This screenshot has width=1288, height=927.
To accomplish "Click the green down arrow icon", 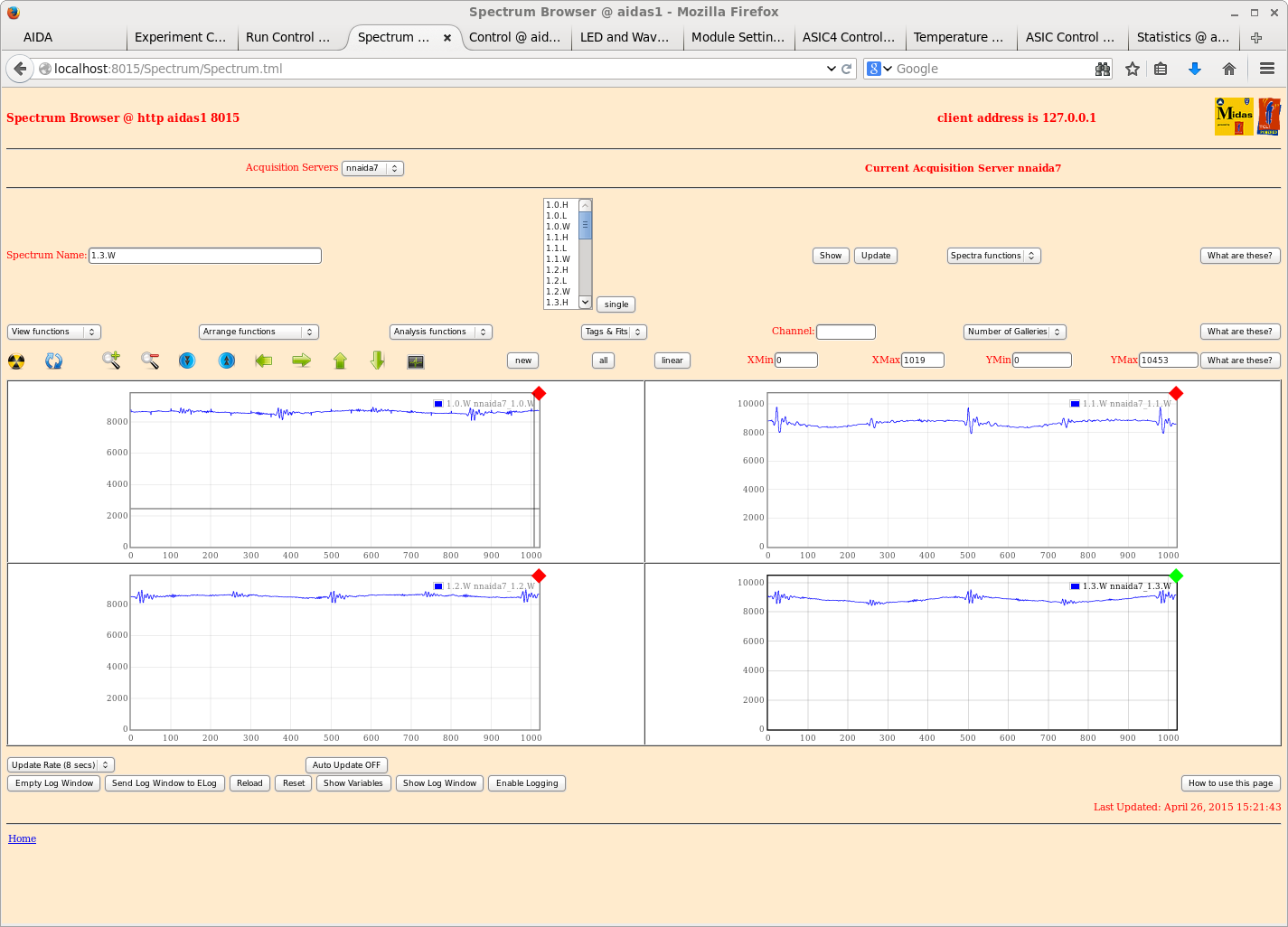I will [x=378, y=360].
